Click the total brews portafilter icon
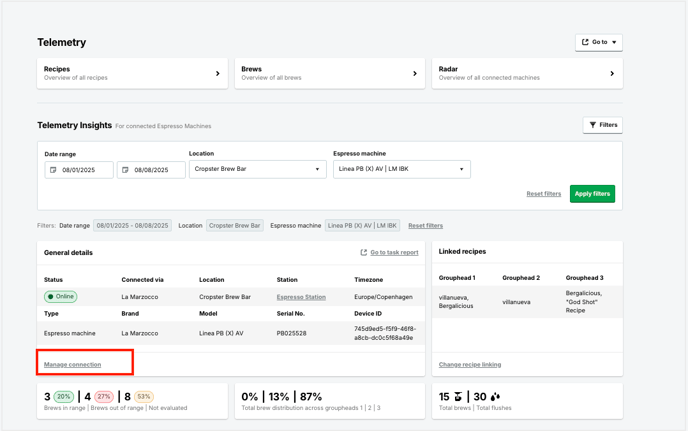 [x=458, y=397]
